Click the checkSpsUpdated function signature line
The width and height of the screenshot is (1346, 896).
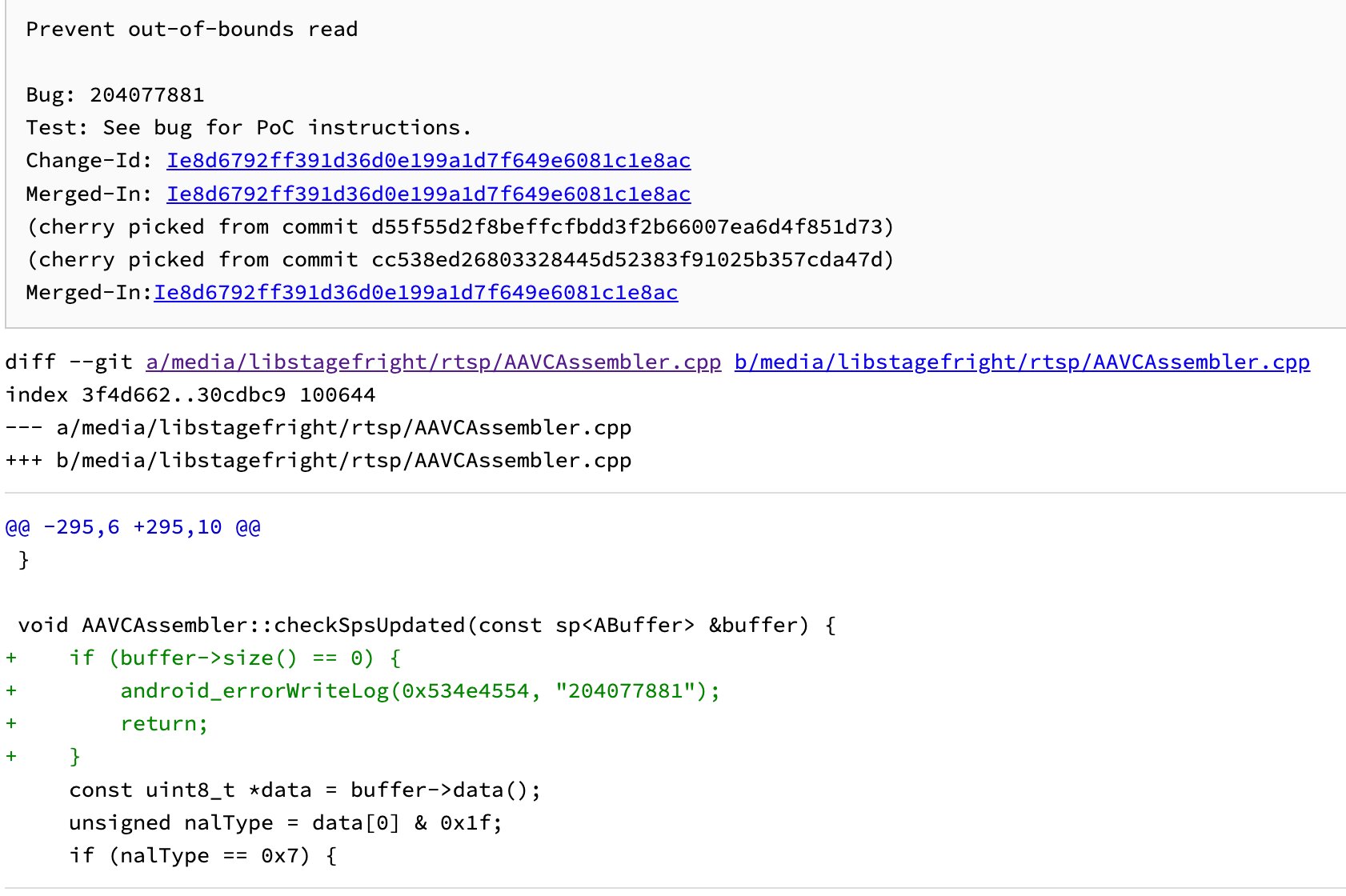pyautogui.click(x=427, y=626)
